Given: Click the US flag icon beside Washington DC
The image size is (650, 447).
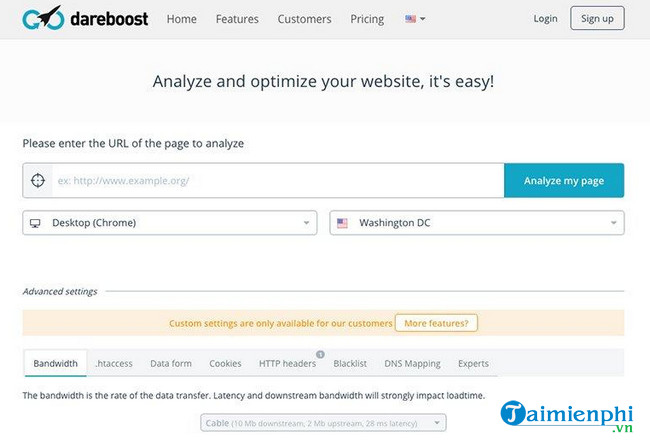Looking at the screenshot, I should (x=342, y=223).
